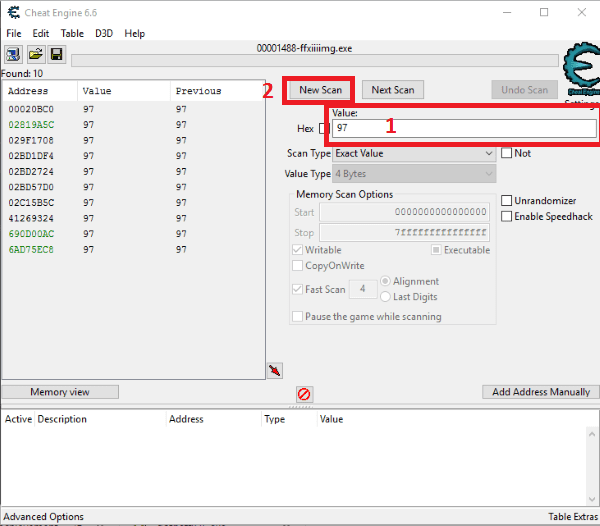Click the Address column header in results
This screenshot has height=526, width=600.
coord(40,91)
